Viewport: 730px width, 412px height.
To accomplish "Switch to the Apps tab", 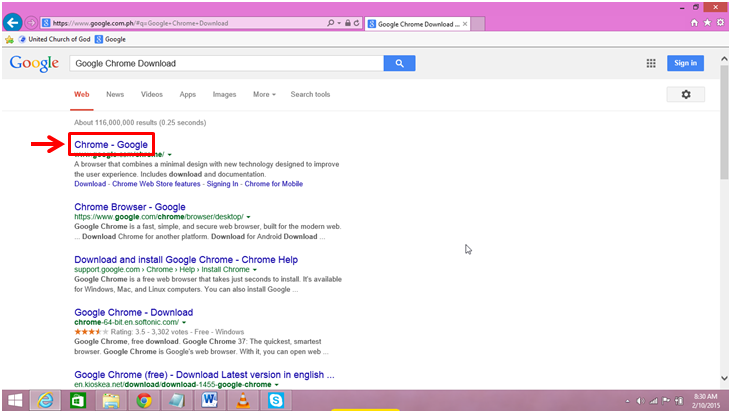I will (188, 95).
